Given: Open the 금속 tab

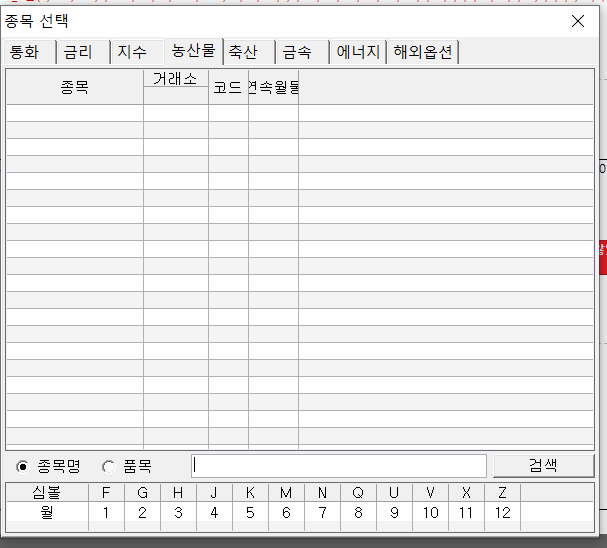Looking at the screenshot, I should click(x=297, y=52).
